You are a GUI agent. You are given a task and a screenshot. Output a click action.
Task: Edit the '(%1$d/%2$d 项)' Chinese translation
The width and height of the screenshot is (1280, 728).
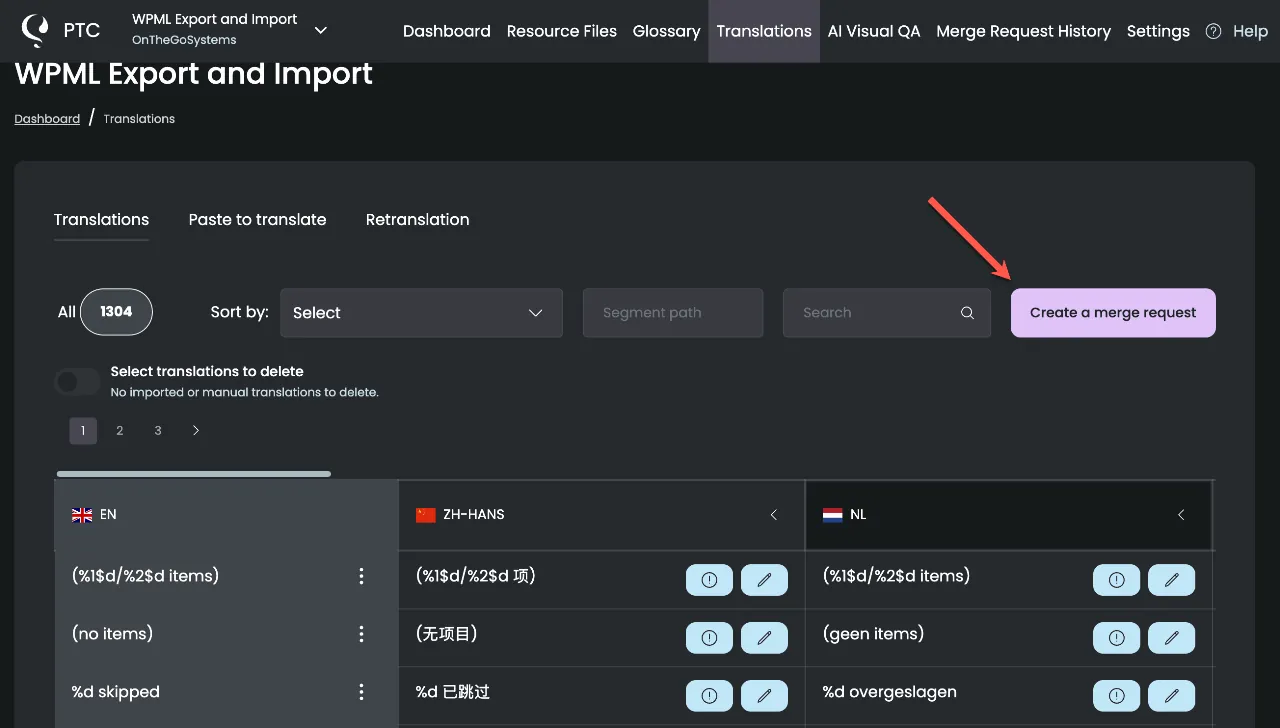click(x=764, y=580)
